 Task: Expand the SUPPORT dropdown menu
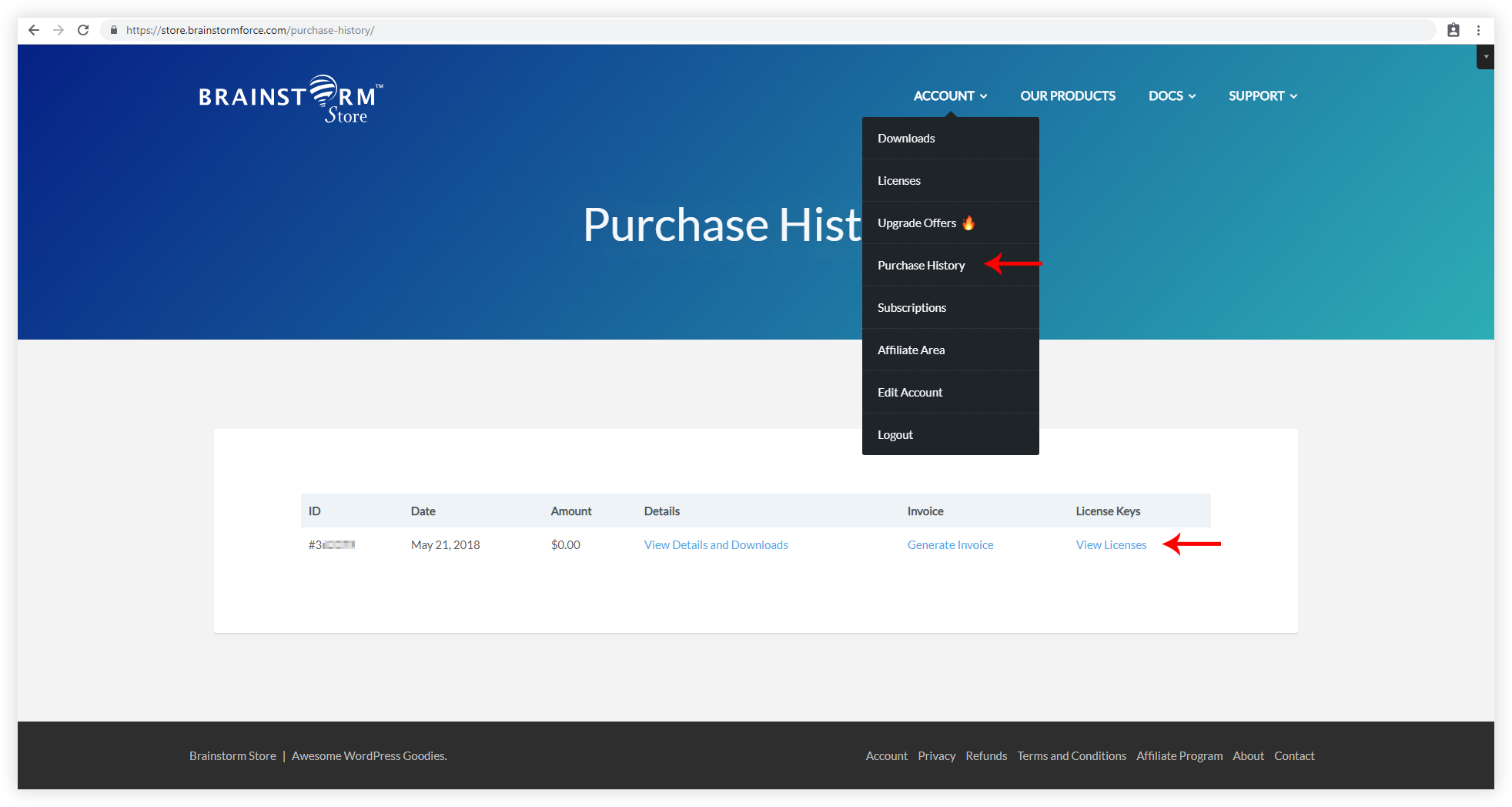[1263, 96]
